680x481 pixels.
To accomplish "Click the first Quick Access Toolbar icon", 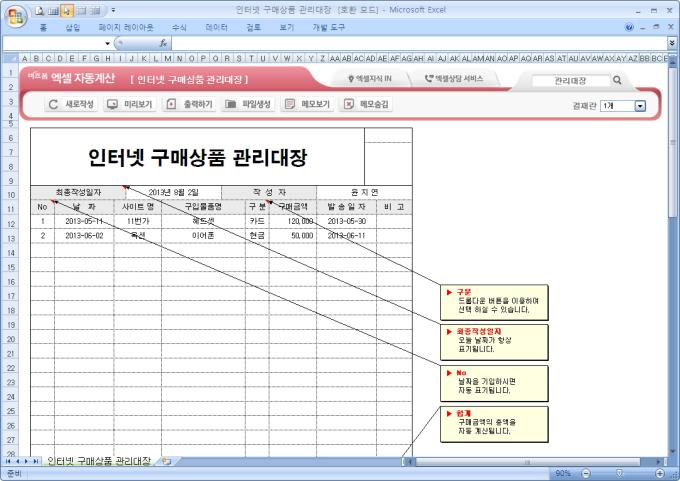I will [x=40, y=10].
